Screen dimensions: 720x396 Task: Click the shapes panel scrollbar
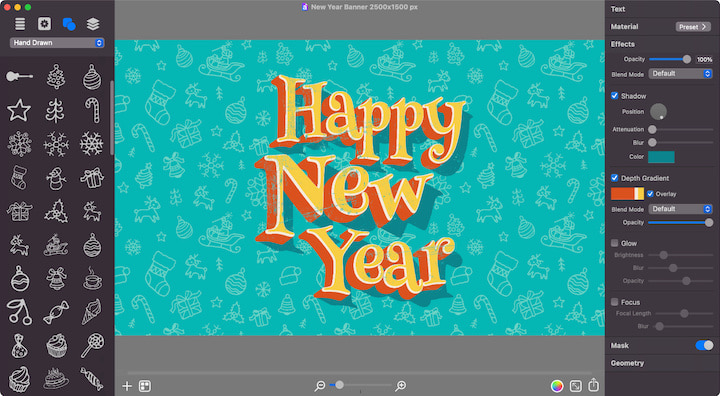tap(111, 117)
